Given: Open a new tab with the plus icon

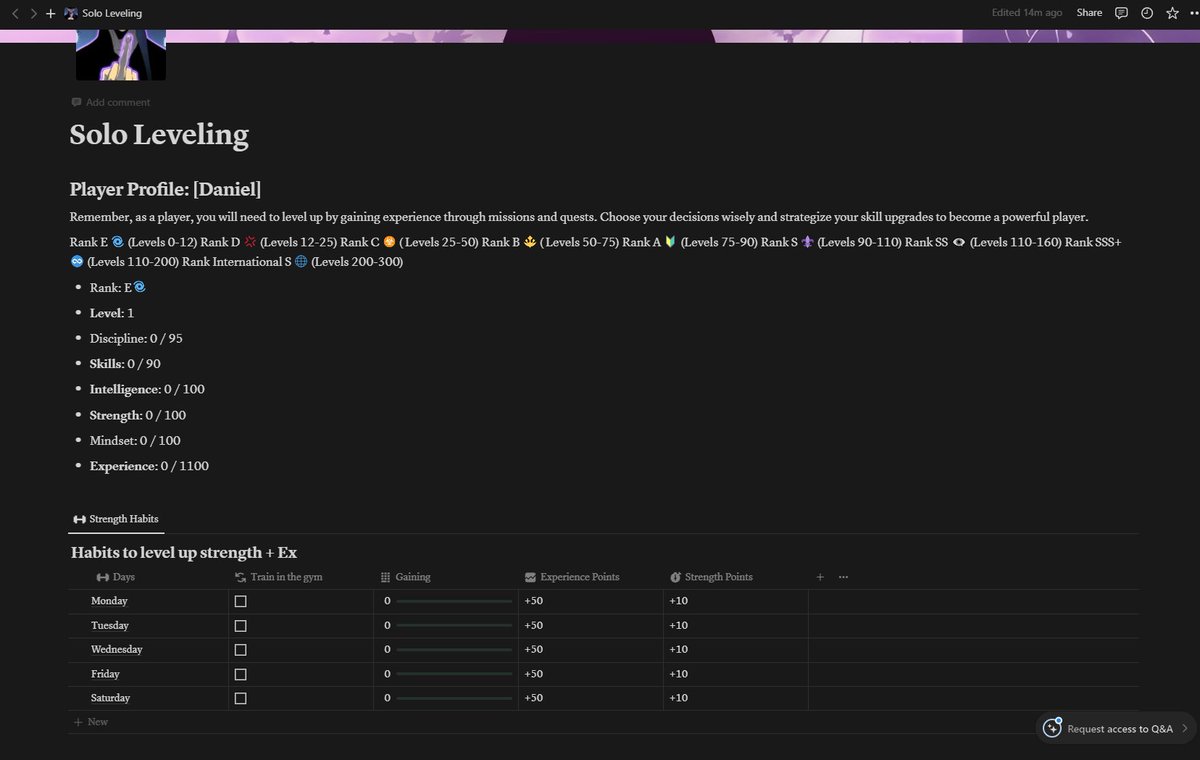Looking at the screenshot, I should click(50, 13).
